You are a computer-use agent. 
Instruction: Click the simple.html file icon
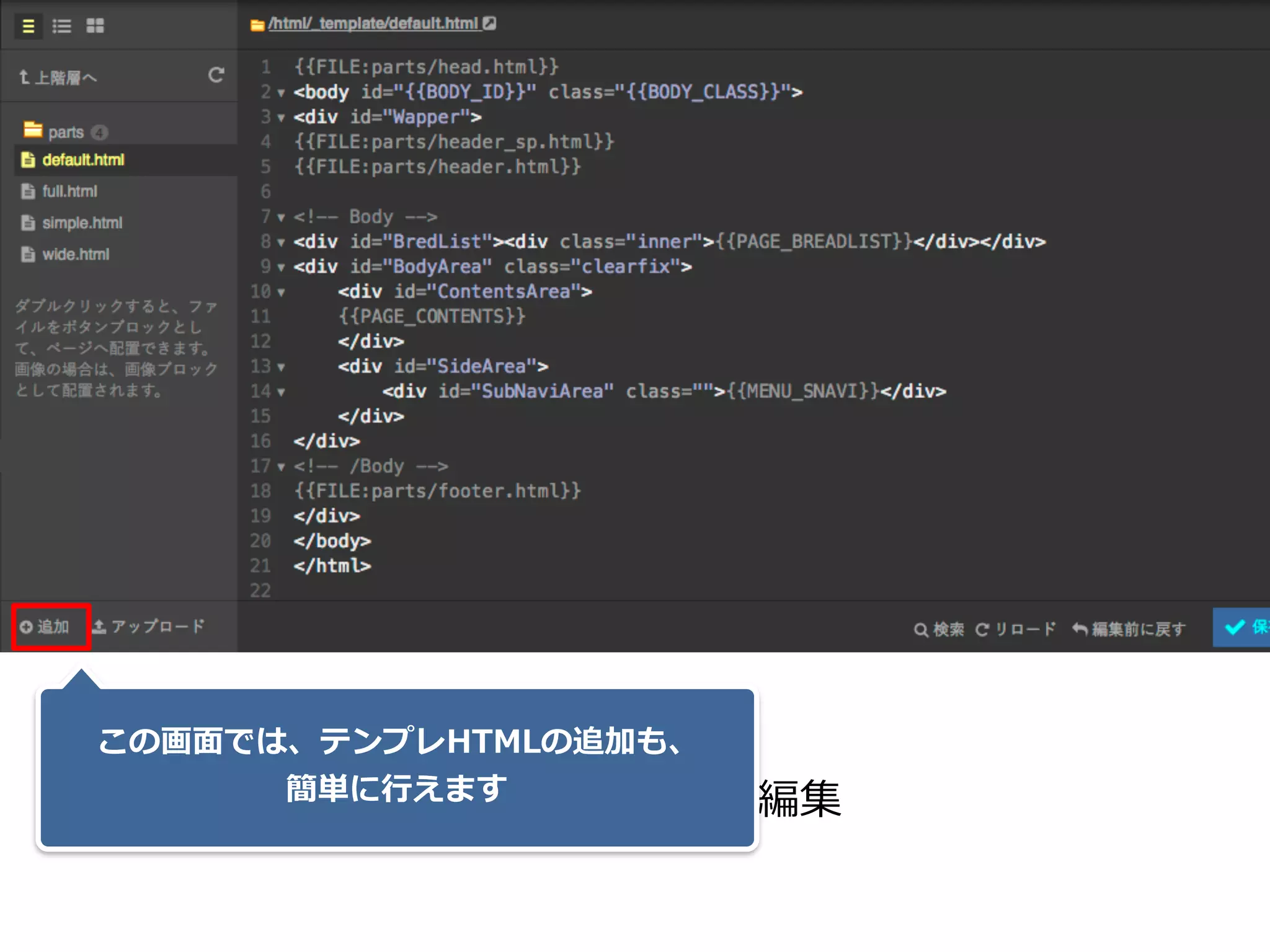(x=28, y=223)
